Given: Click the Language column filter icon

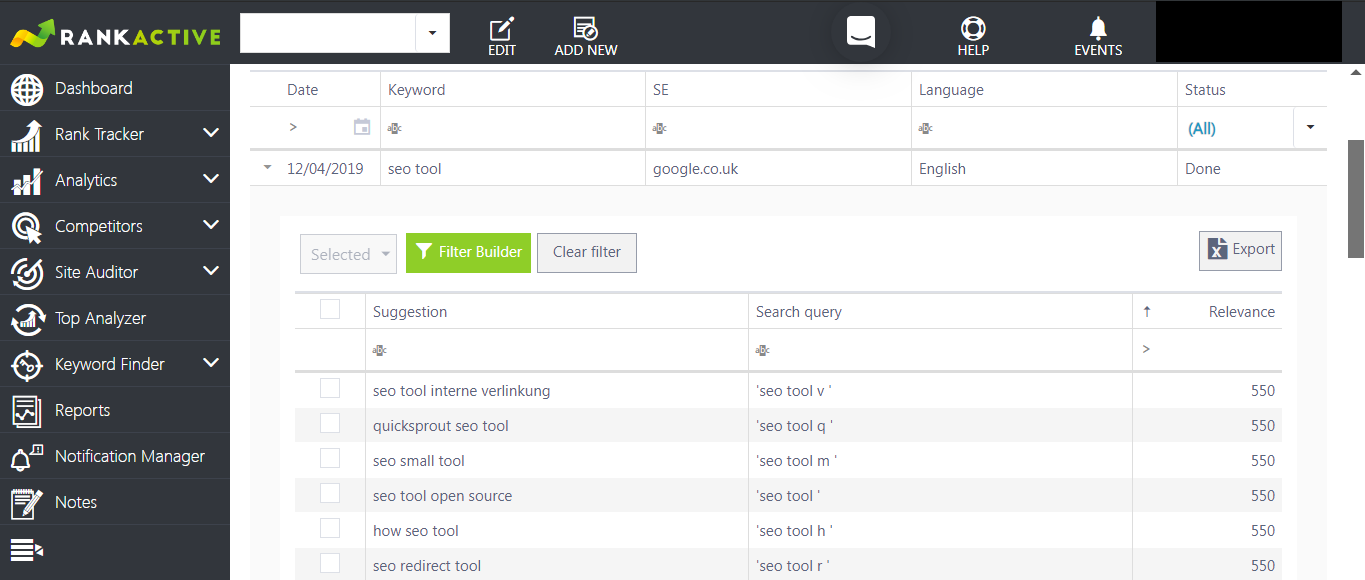Looking at the screenshot, I should pos(926,128).
